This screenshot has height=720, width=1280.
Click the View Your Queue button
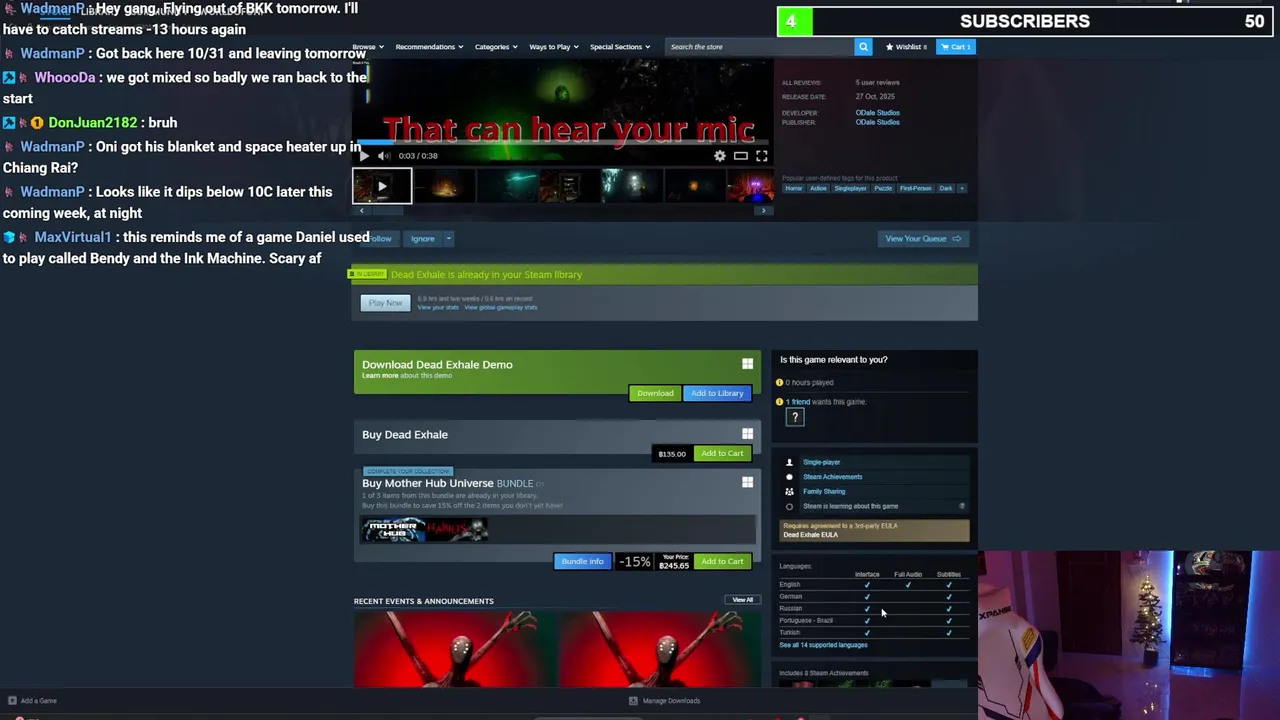(x=923, y=239)
